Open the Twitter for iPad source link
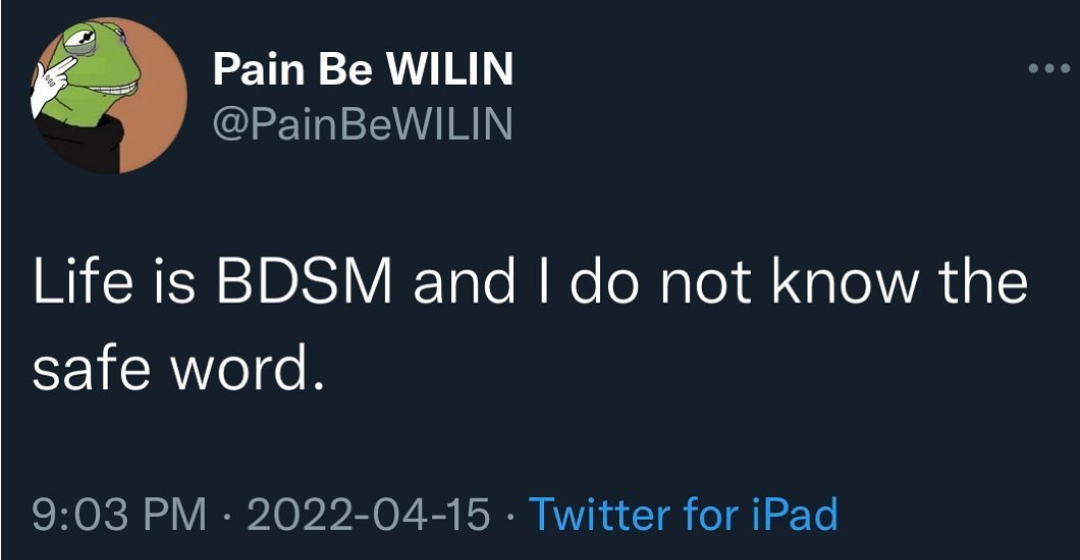The height and width of the screenshot is (560, 1080). pos(682,515)
